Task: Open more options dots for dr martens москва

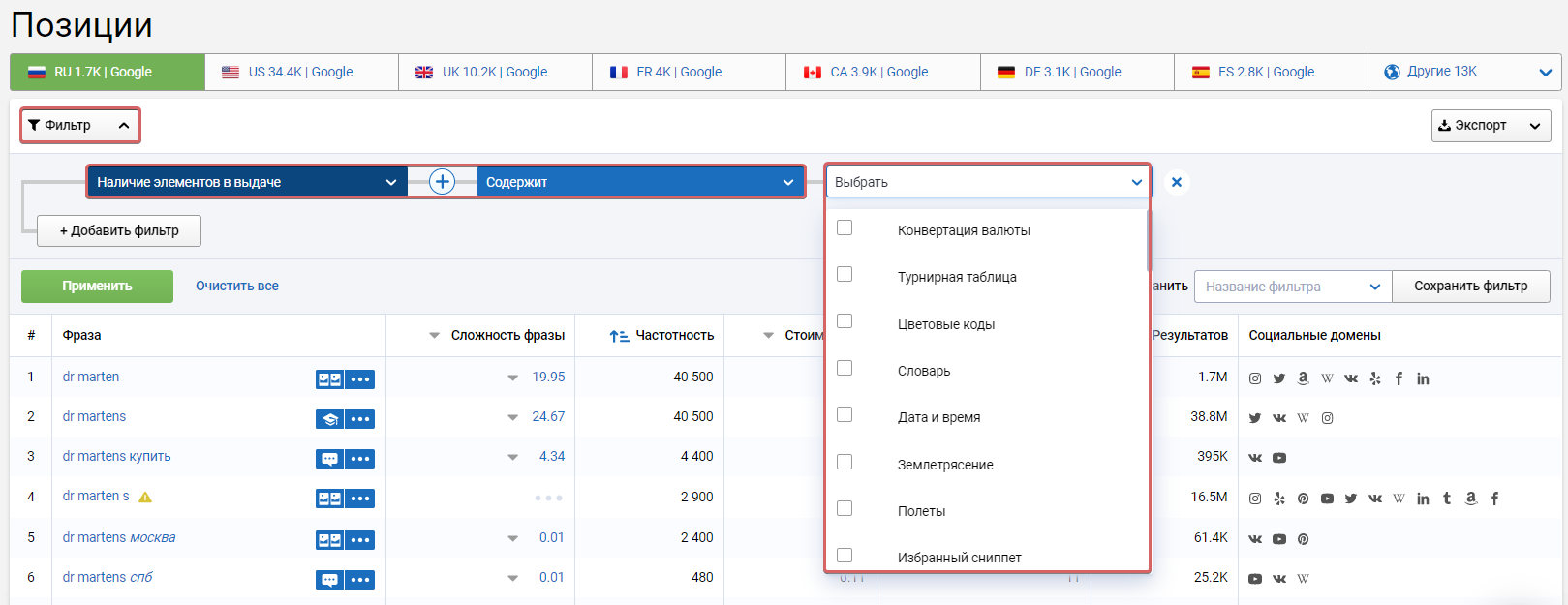Action: pyautogui.click(x=360, y=540)
